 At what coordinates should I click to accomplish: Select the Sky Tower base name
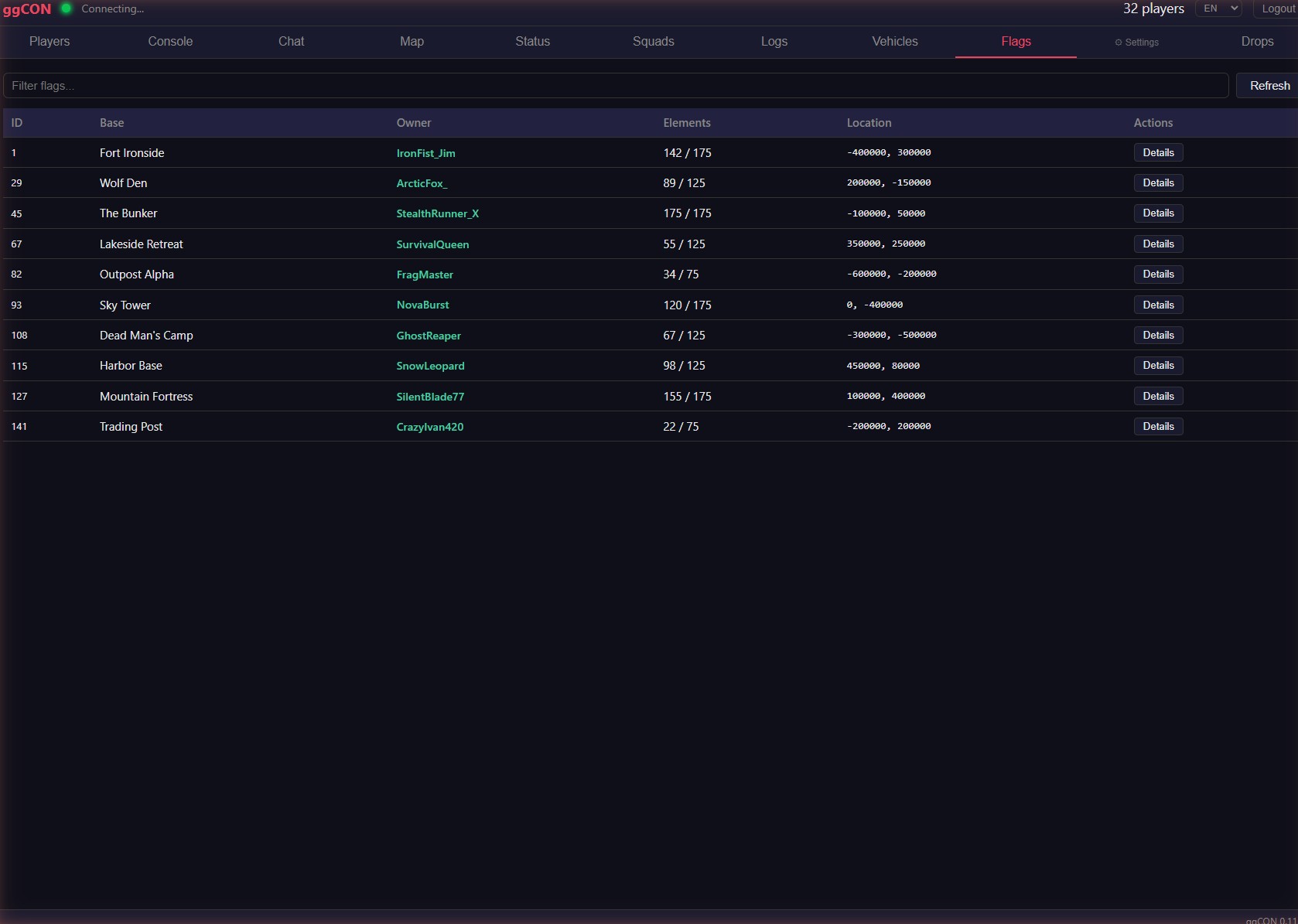(x=125, y=305)
